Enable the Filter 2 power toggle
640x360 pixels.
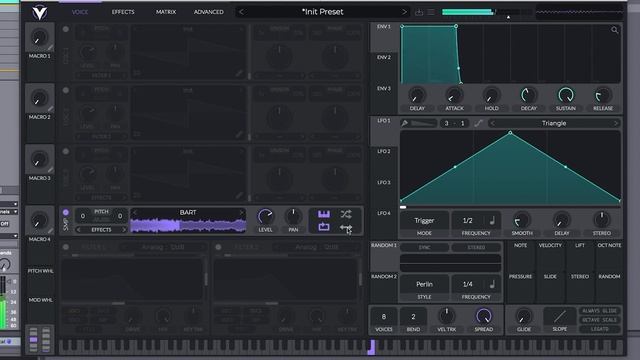point(218,247)
